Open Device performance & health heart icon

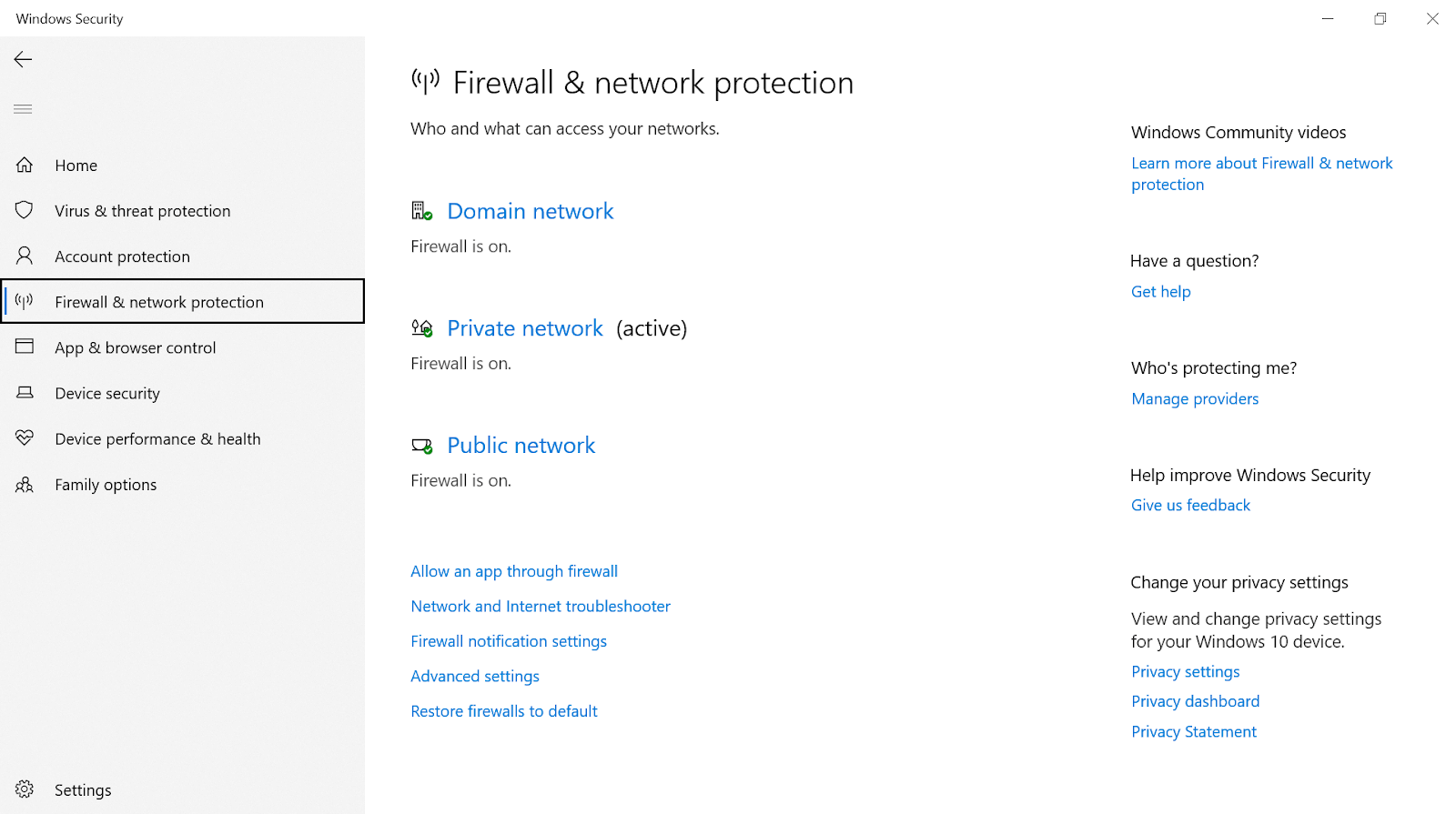[x=25, y=437]
